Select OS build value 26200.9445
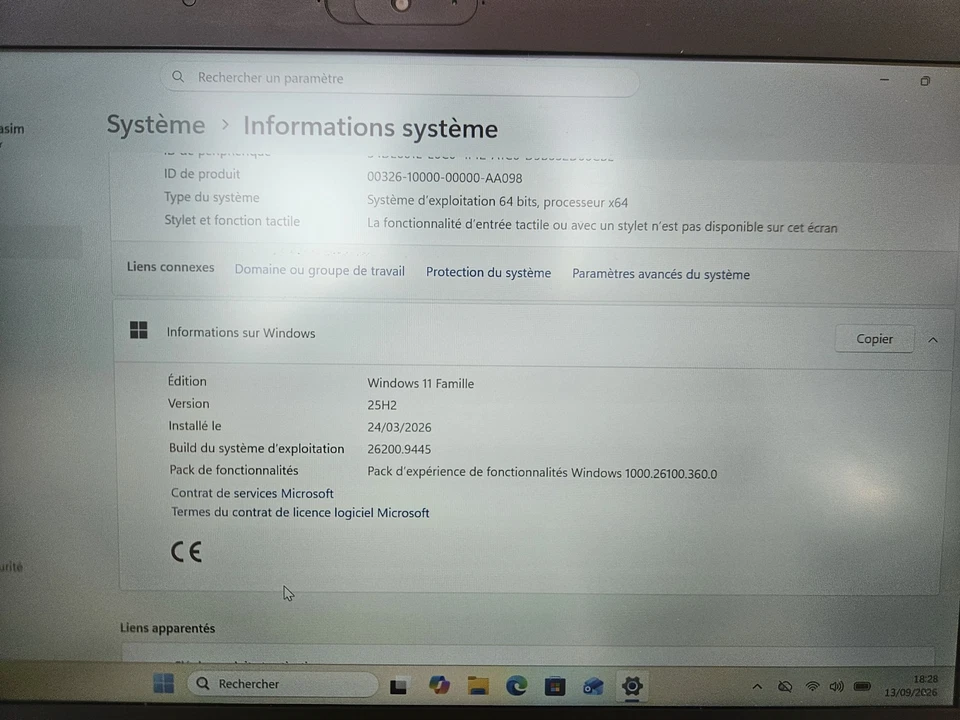Screen dimensions: 960x720 click(399, 449)
